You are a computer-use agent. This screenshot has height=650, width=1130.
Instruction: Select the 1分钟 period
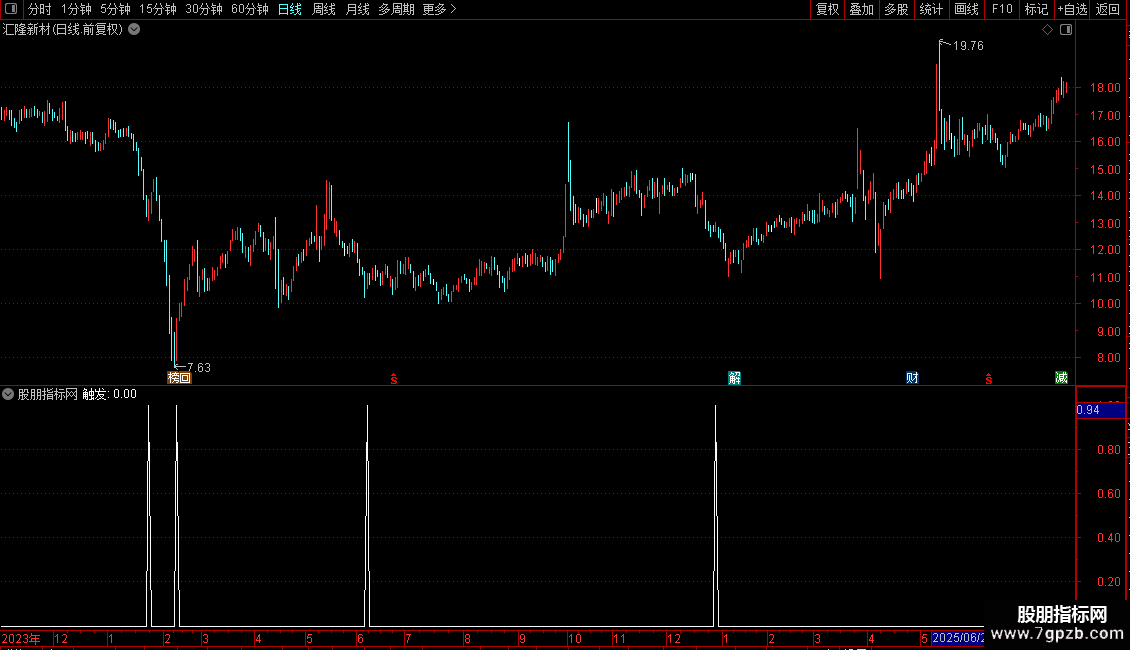[76, 9]
